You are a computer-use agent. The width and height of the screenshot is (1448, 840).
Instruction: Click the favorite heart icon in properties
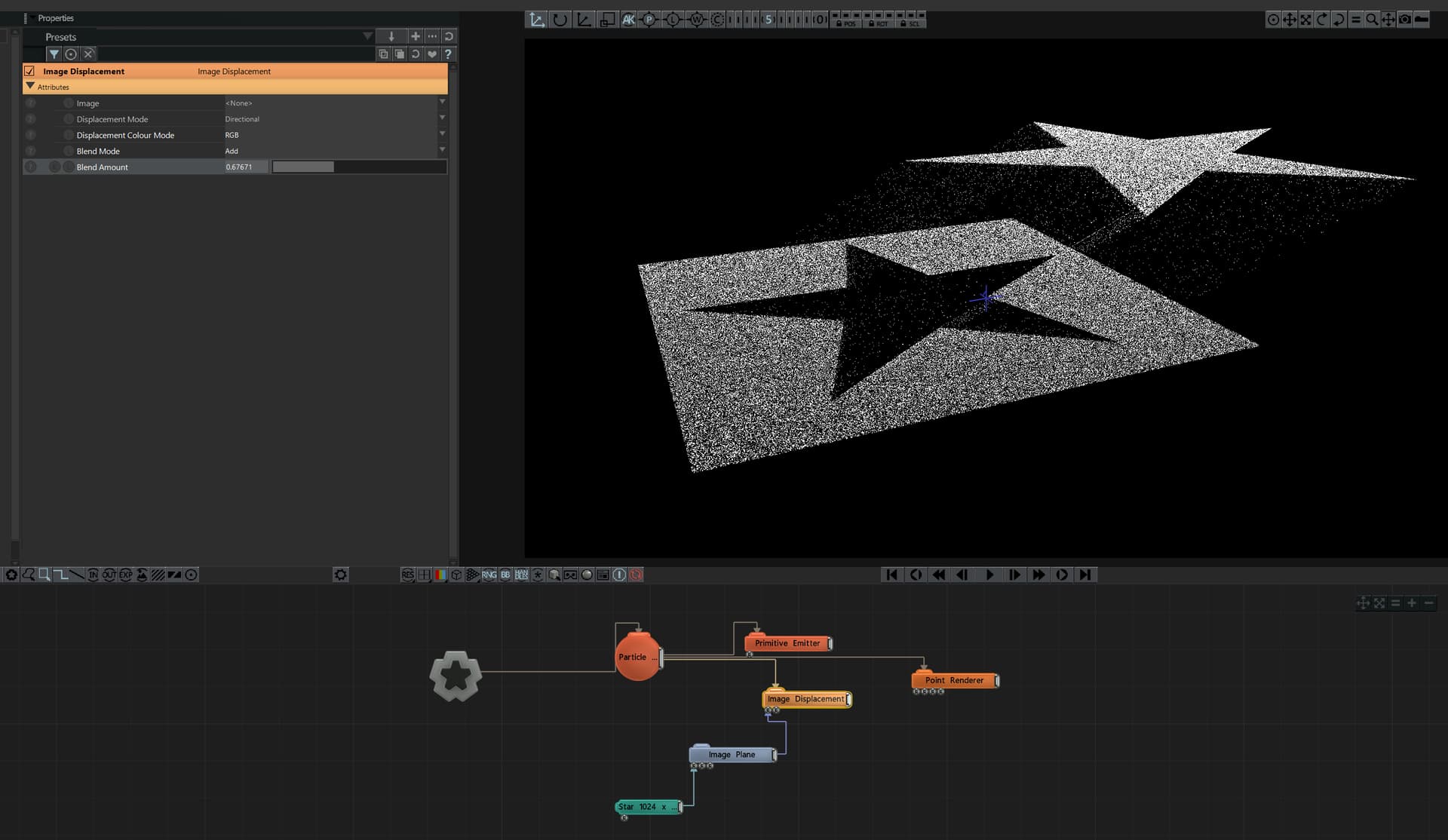point(432,54)
